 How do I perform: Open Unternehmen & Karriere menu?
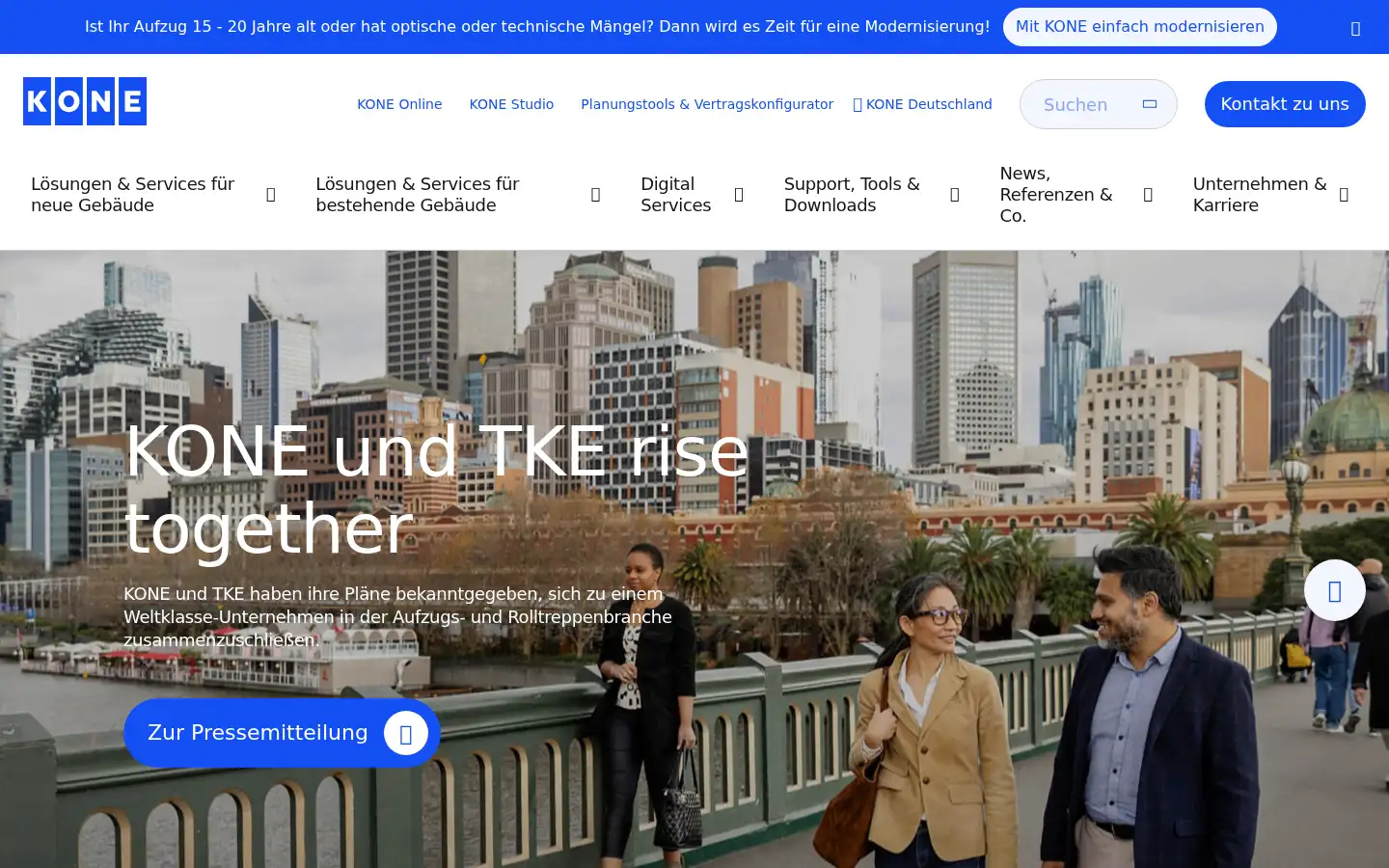pyautogui.click(x=1260, y=195)
